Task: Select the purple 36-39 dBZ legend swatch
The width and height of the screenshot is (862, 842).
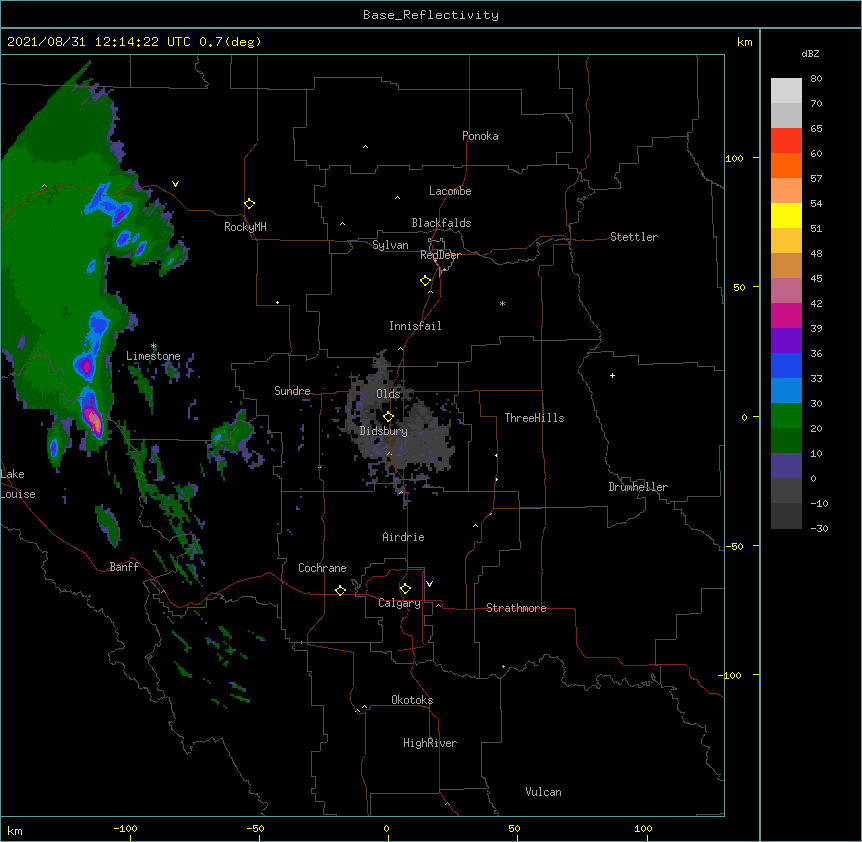Action: pyautogui.click(x=786, y=340)
